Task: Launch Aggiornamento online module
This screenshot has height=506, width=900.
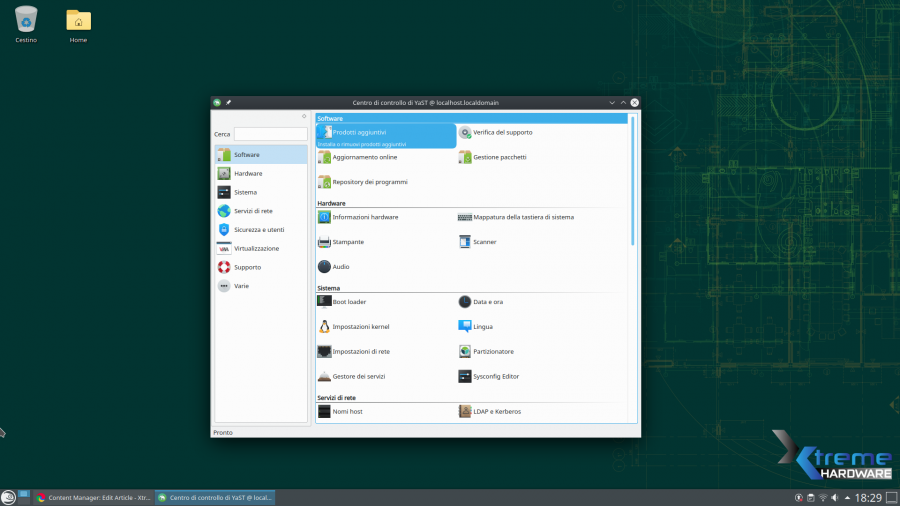Action: point(364,157)
